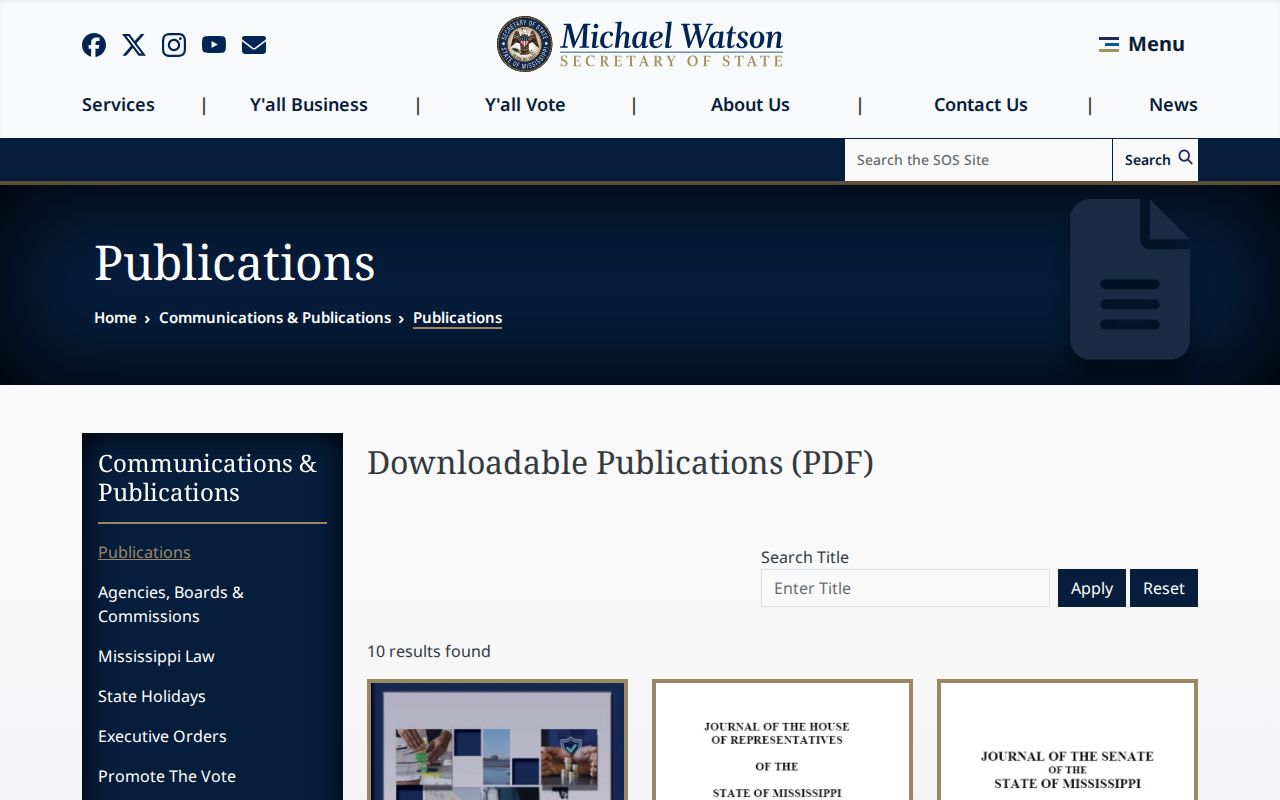This screenshot has width=1280, height=800.
Task: Open Journal of the Senate thumbnail
Action: [1067, 740]
